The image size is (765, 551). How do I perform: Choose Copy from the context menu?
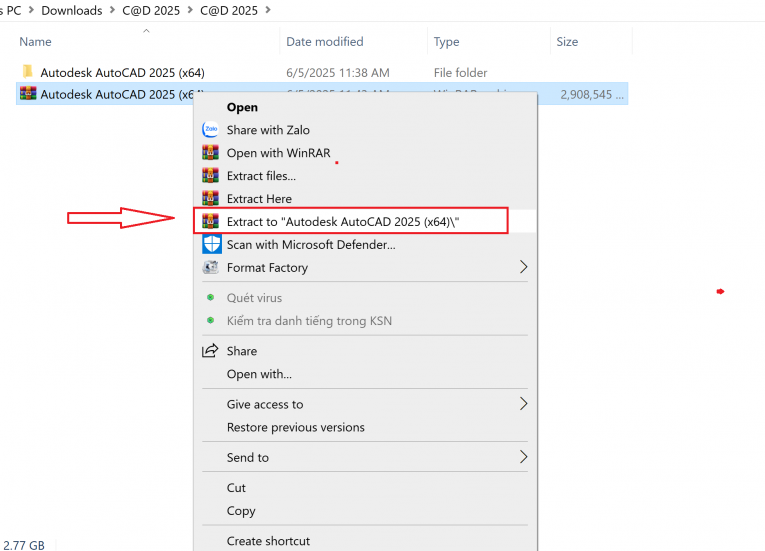tap(241, 510)
